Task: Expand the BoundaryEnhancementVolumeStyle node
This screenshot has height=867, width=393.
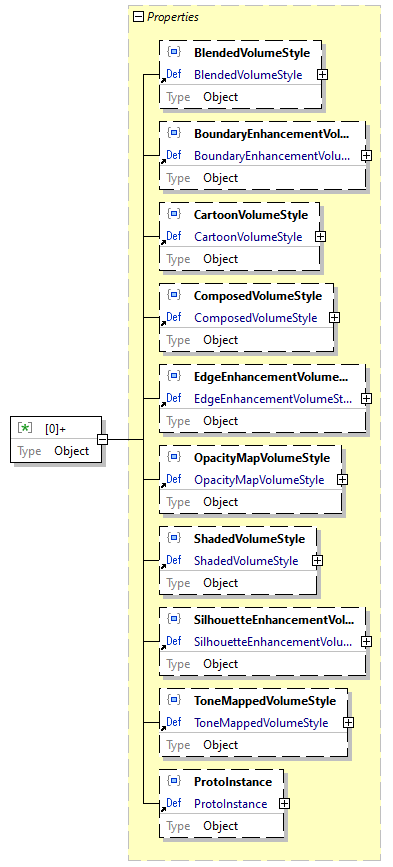Action: pos(366,156)
